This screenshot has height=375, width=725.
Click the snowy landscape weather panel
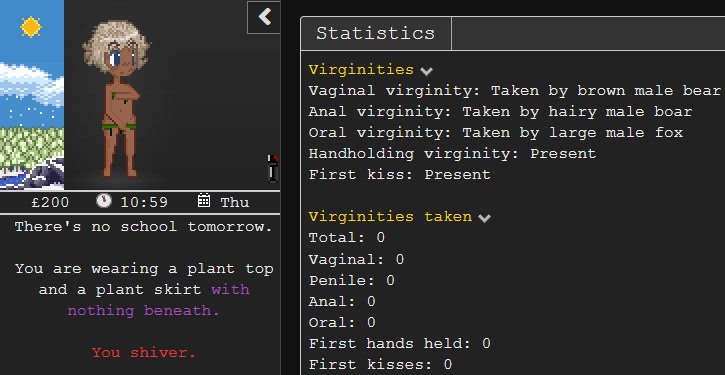[32, 95]
